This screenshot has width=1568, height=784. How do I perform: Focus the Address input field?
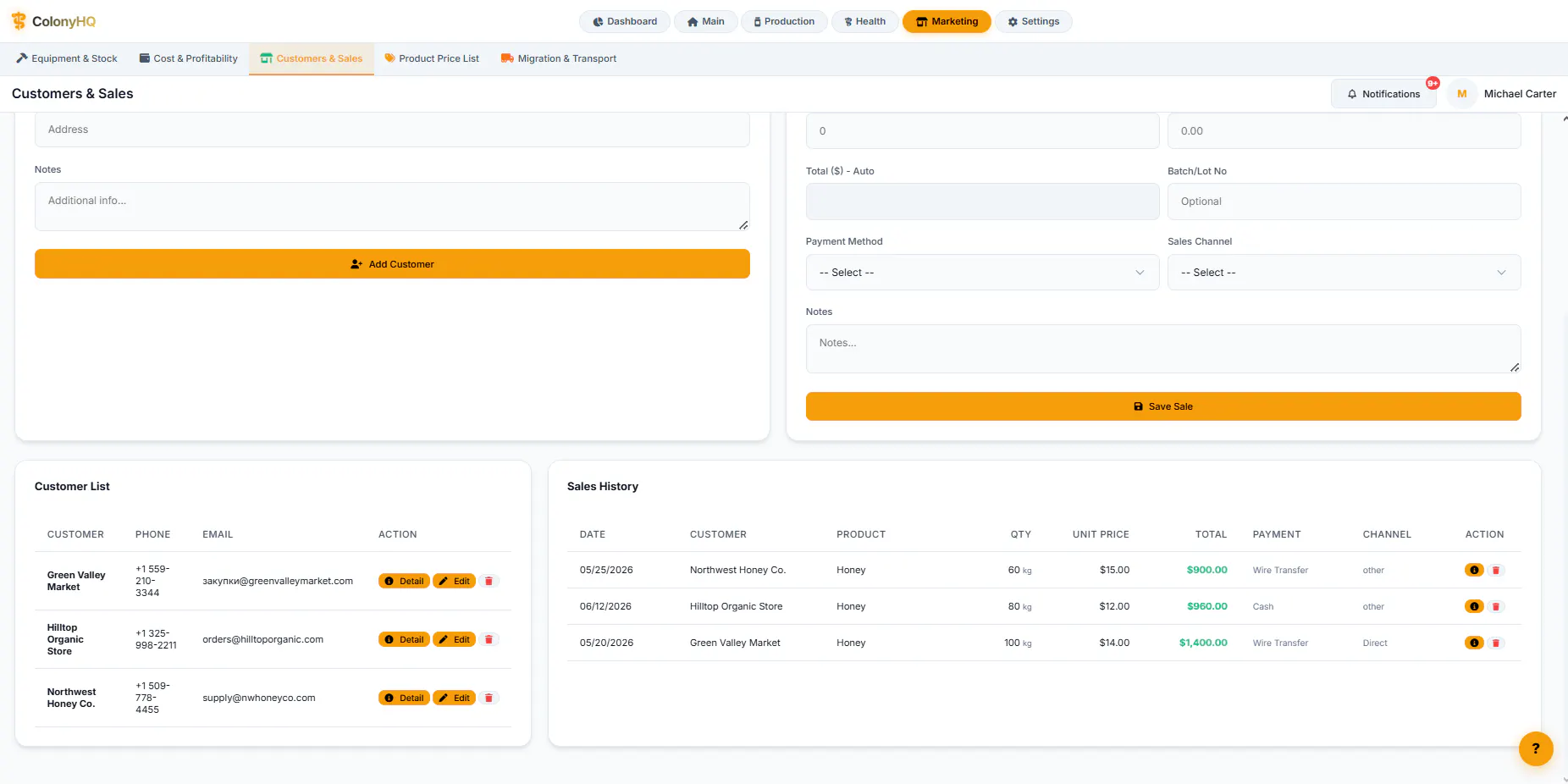click(x=392, y=130)
